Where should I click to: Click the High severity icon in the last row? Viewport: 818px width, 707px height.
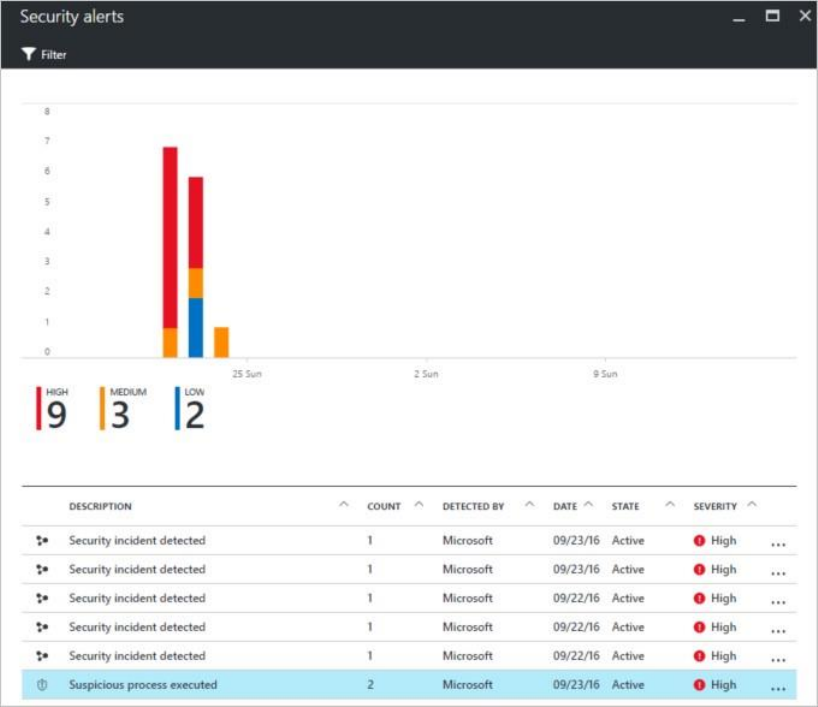[x=699, y=685]
